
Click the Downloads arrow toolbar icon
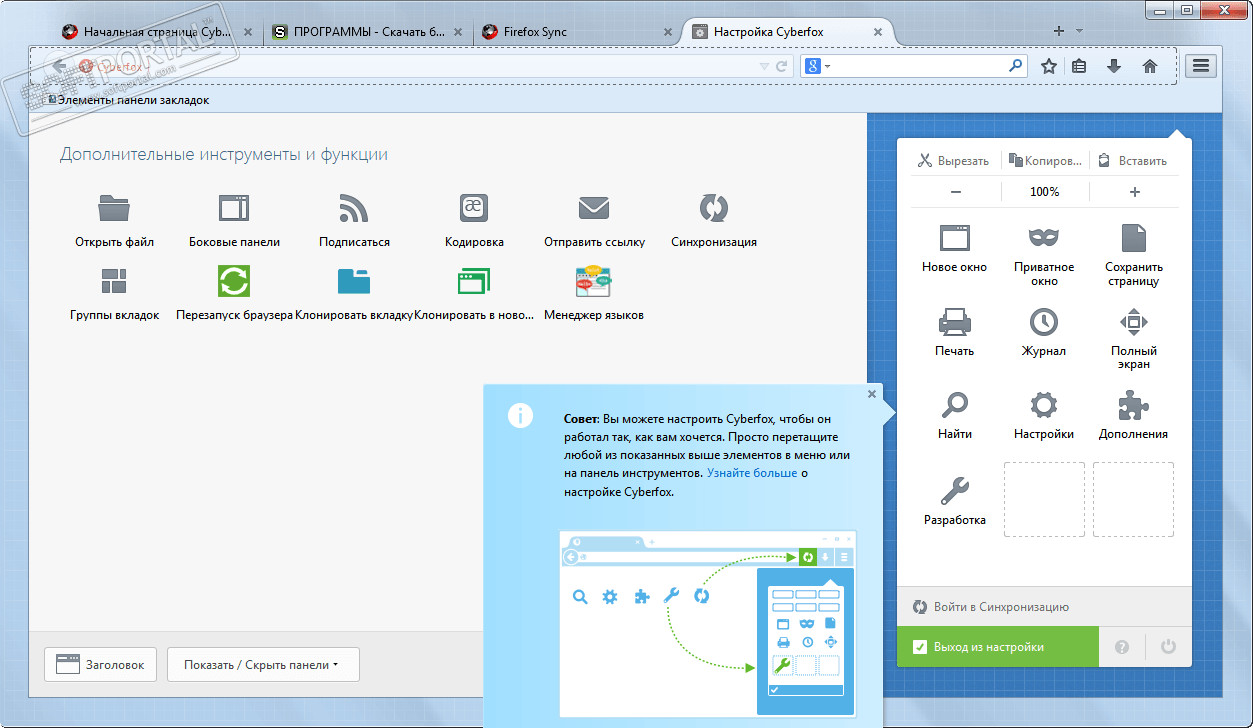click(1114, 66)
